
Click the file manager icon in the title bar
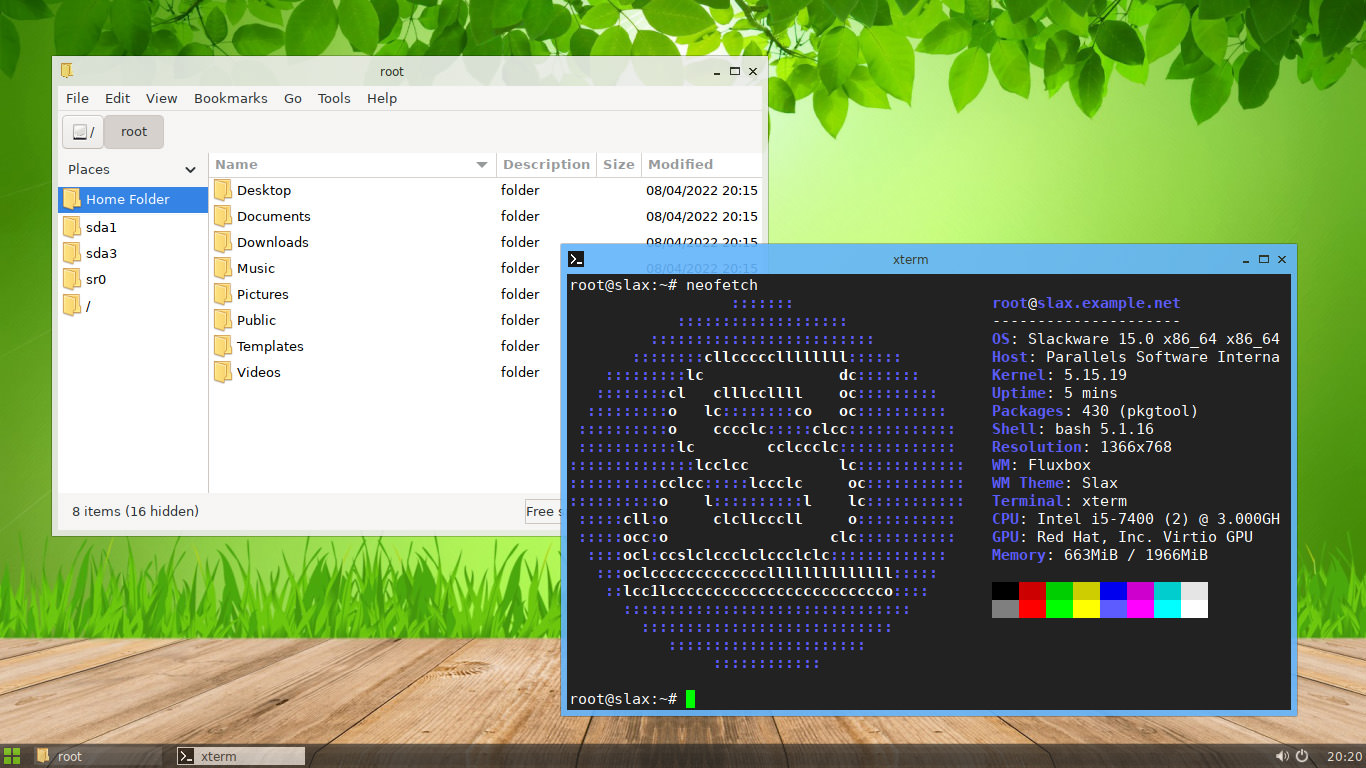point(67,71)
